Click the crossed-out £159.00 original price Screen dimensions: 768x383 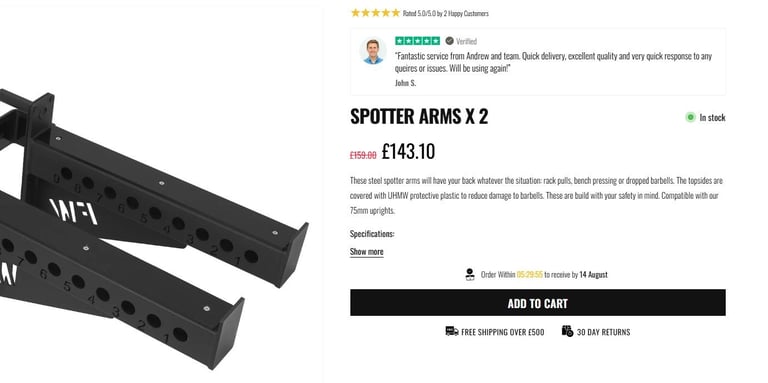[x=363, y=155]
